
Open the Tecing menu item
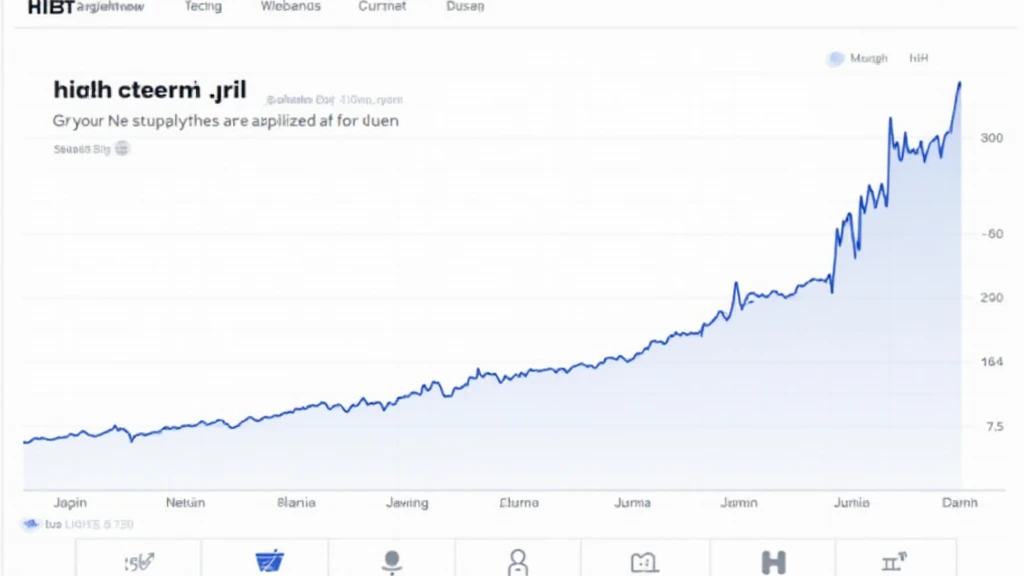pyautogui.click(x=203, y=7)
